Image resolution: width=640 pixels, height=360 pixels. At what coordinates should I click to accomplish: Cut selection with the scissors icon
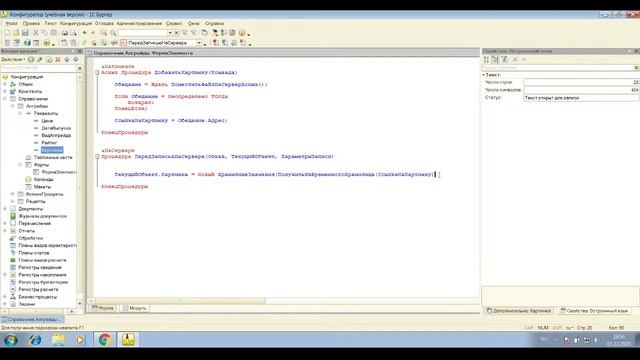click(36, 33)
